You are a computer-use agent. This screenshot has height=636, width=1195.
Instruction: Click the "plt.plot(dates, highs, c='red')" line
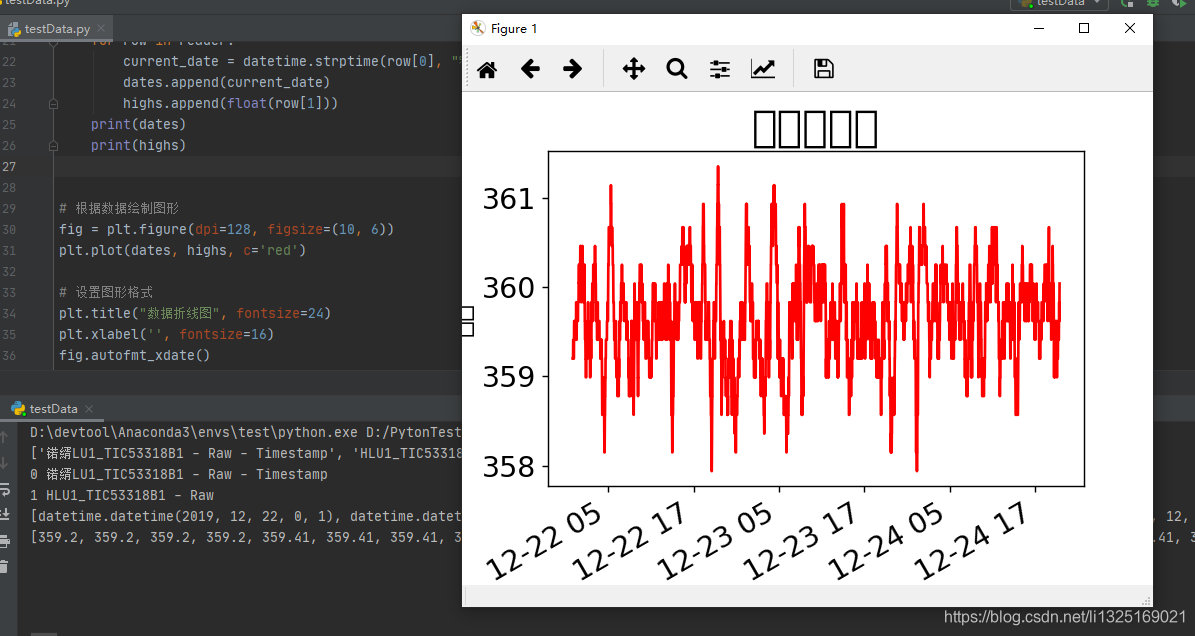182,251
